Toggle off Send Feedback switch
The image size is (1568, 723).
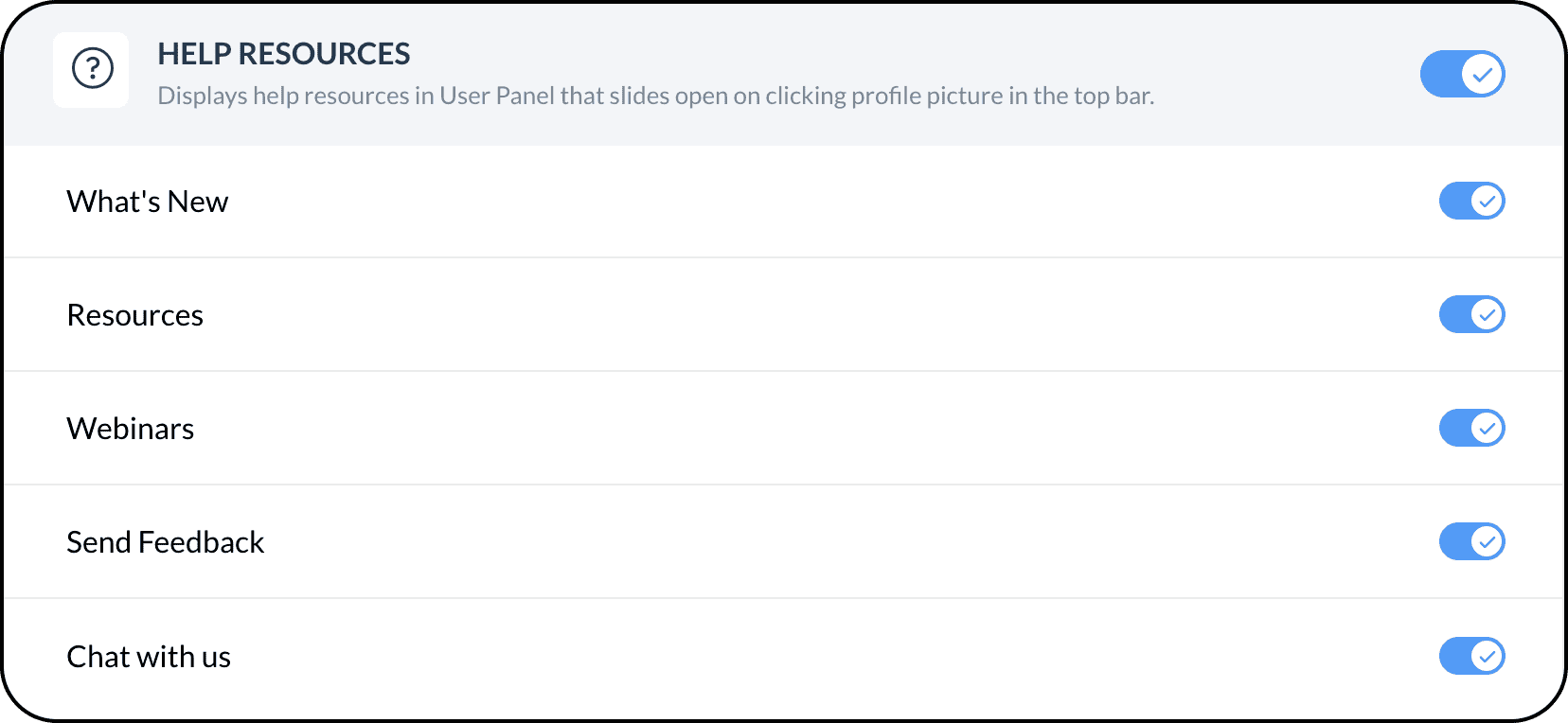[x=1471, y=541]
